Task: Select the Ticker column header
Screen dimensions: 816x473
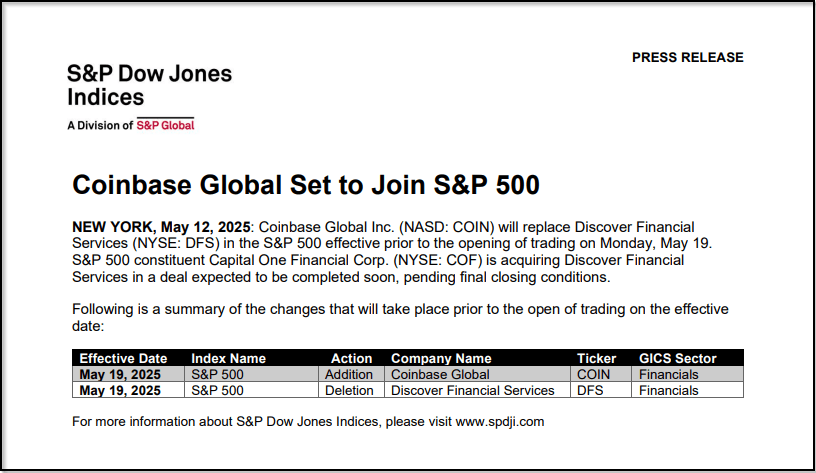Action: tap(597, 358)
